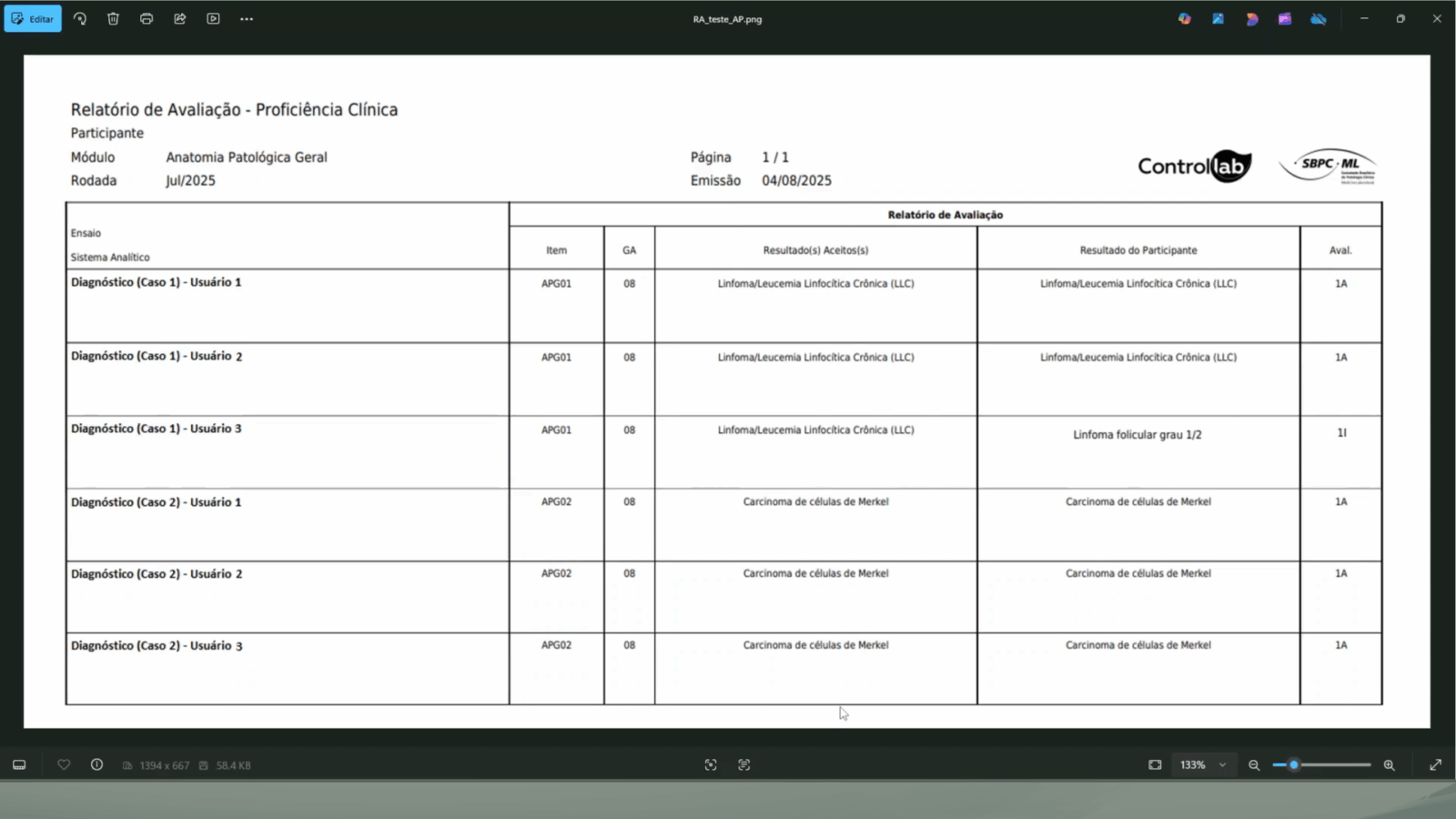Toggle the filmstrip view icon
This screenshot has width=1456, height=819.
click(19, 765)
